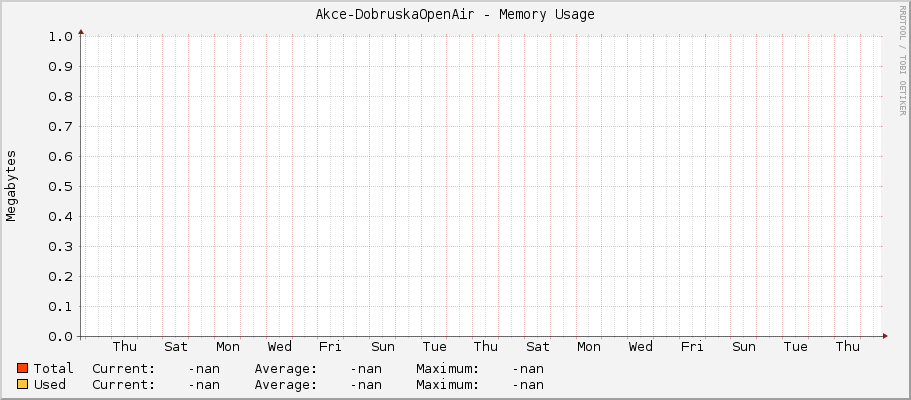Click the 0.7 y-axis value
This screenshot has height=400, width=911.
[x=60, y=127]
